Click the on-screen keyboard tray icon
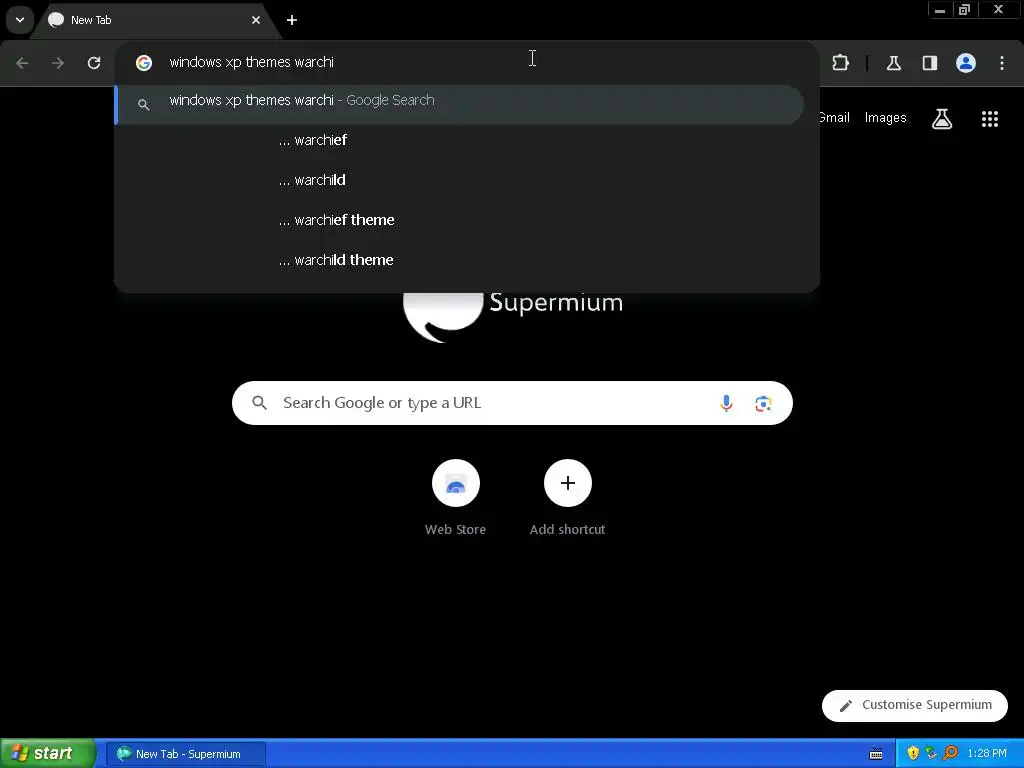 click(876, 754)
